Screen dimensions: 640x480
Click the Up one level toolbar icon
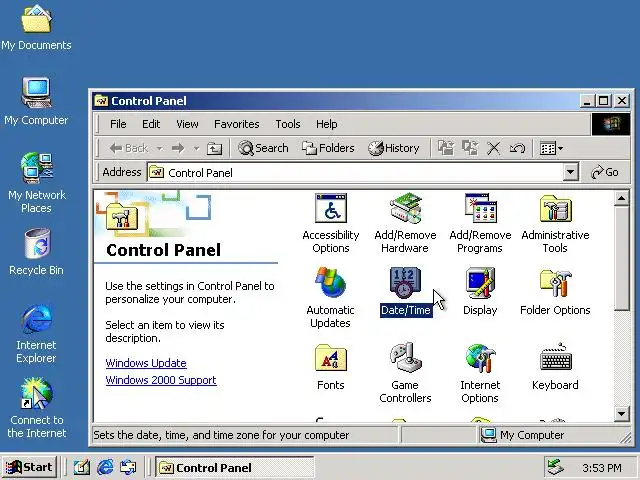tap(214, 148)
